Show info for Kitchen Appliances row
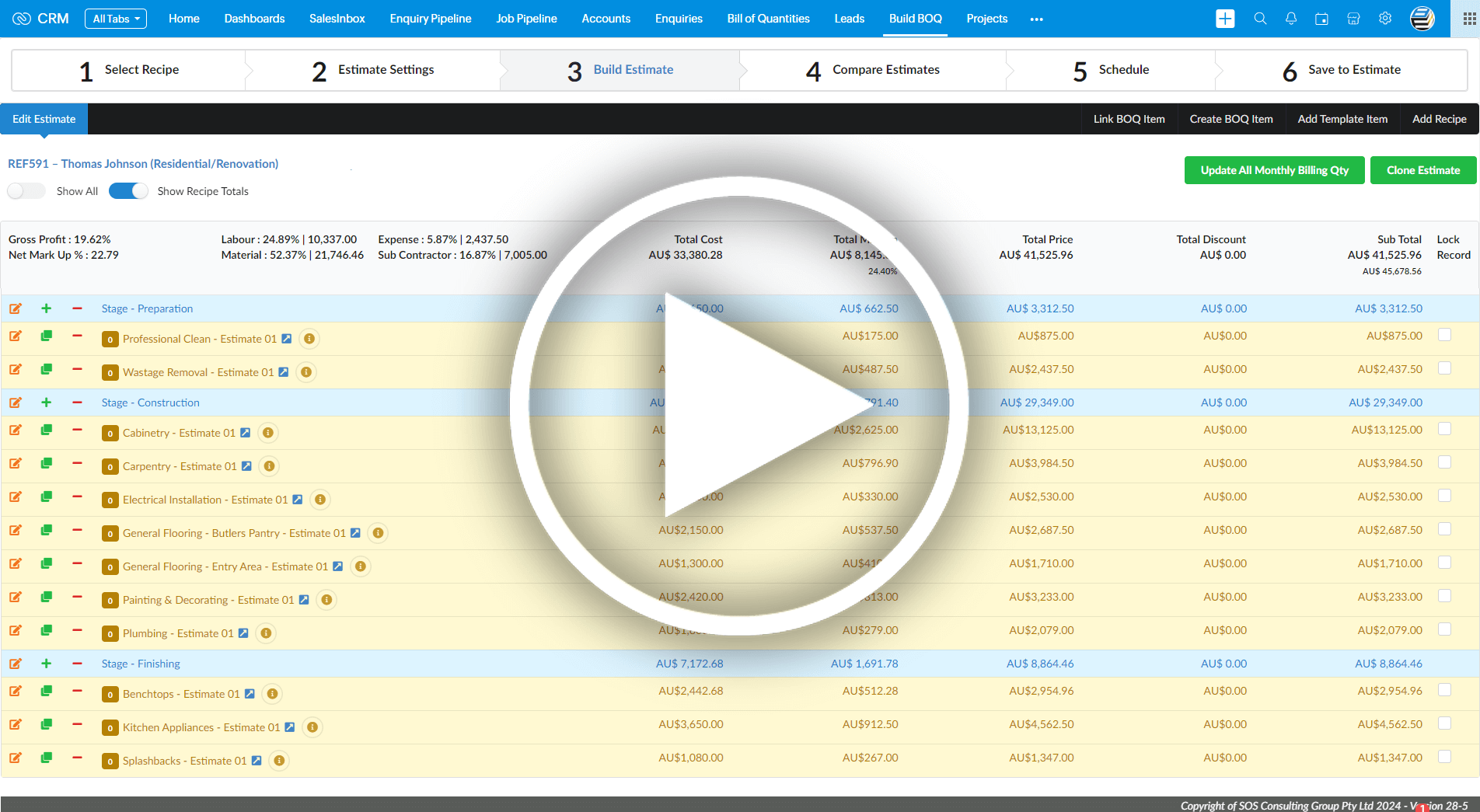Screen dimensions: 1480x812 tap(312, 727)
